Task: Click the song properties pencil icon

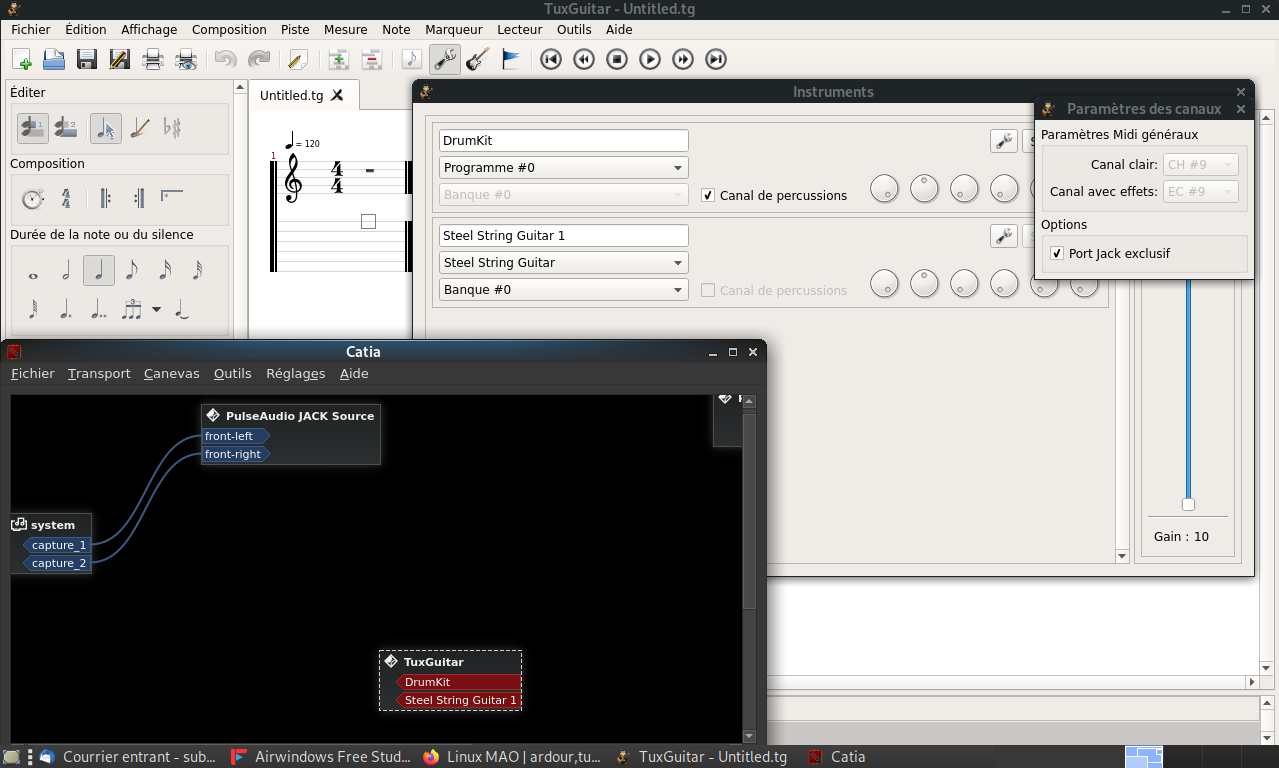Action: (x=297, y=59)
